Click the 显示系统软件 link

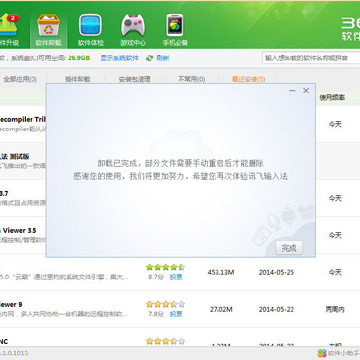[120, 58]
